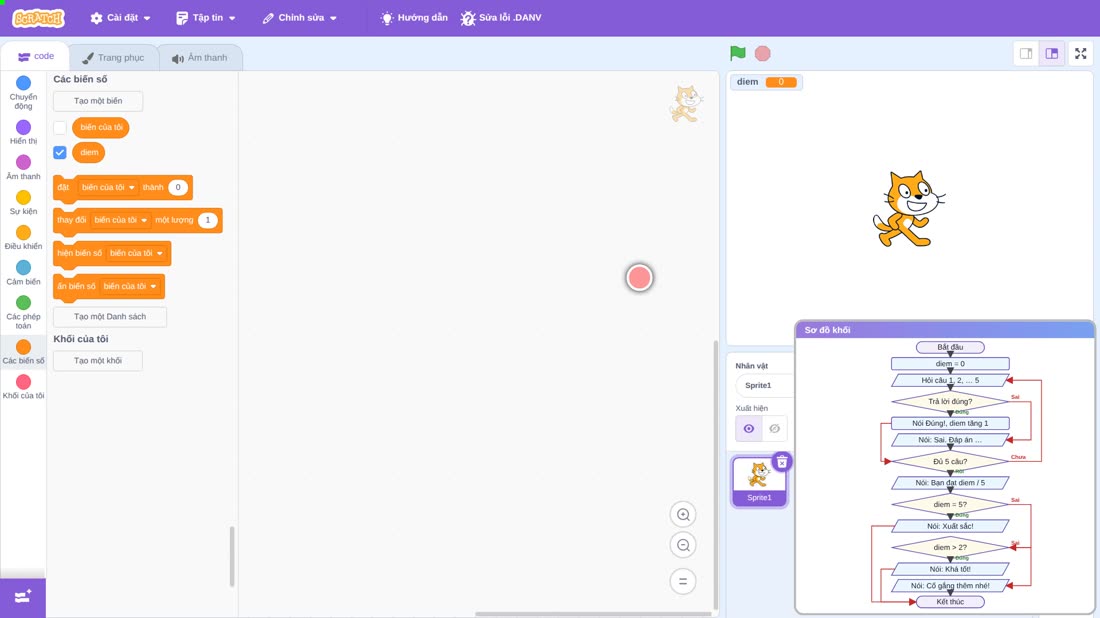
Task: Expand variable dropdown in 'ẩn biến số' block
Action: tap(130, 286)
